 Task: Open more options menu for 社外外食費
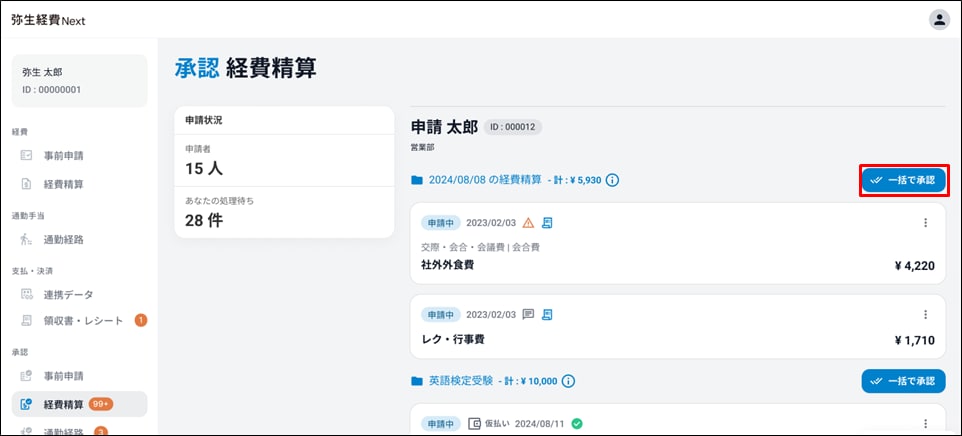click(x=926, y=223)
